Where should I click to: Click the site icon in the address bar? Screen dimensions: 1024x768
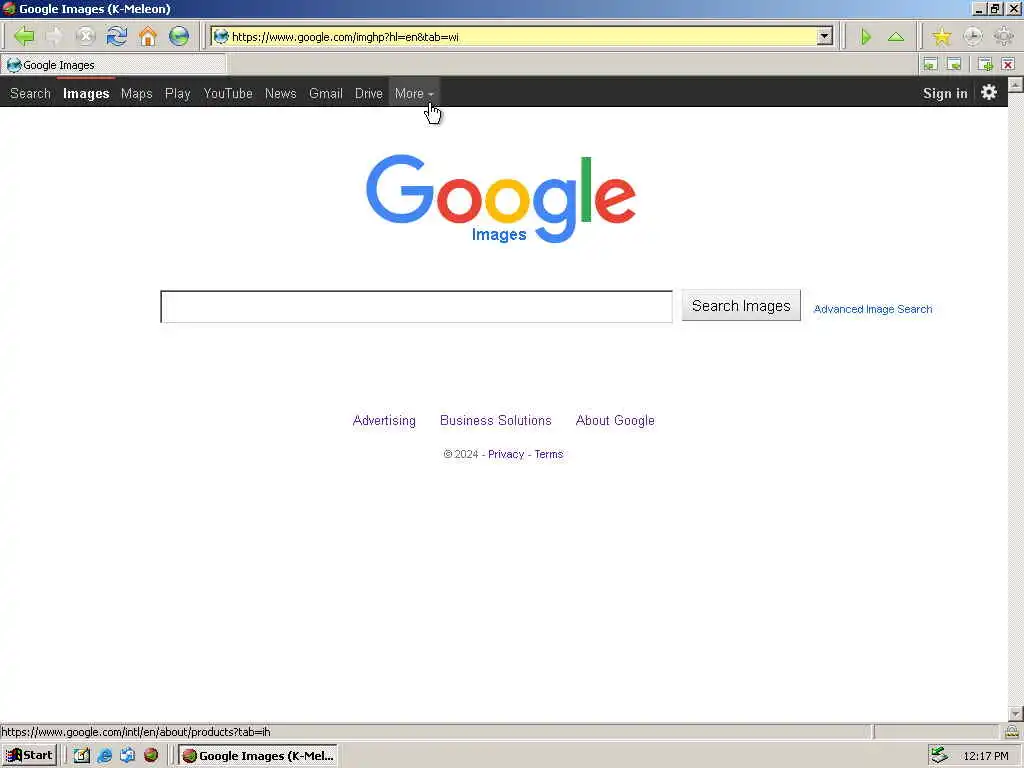[221, 37]
